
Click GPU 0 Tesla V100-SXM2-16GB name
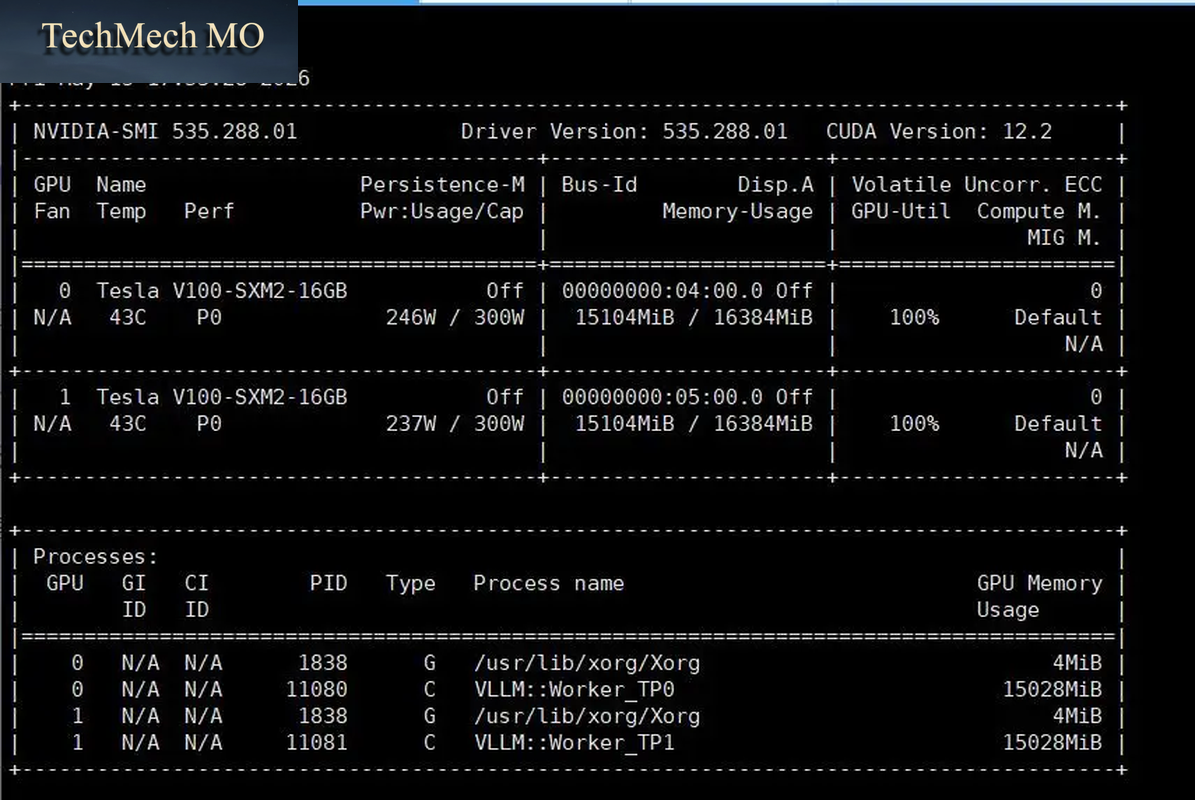pyautogui.click(x=221, y=291)
